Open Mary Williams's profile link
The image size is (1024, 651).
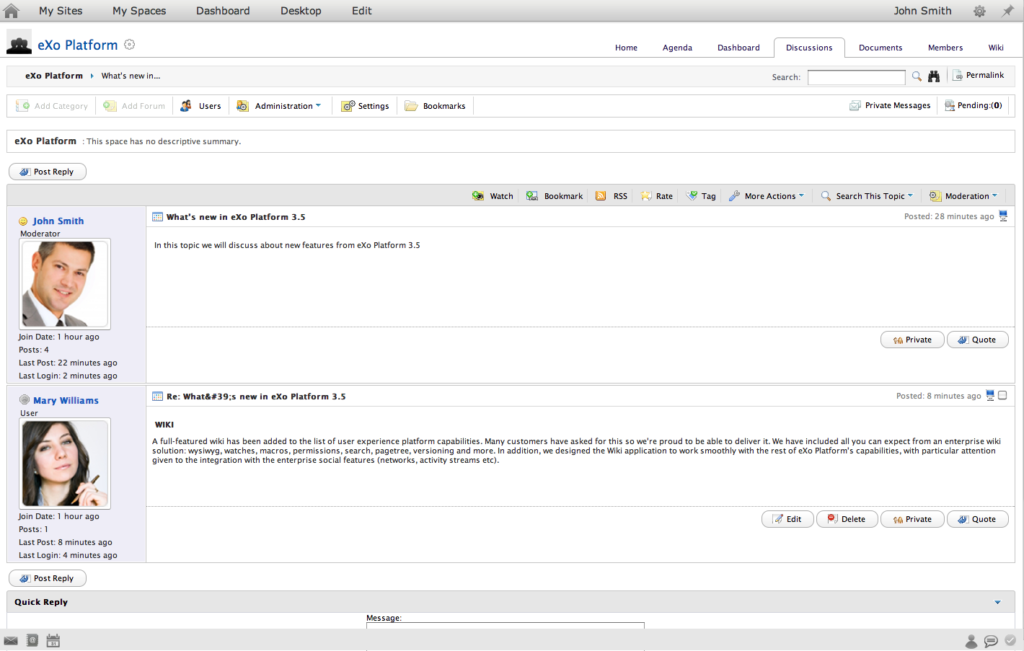[x=66, y=400]
